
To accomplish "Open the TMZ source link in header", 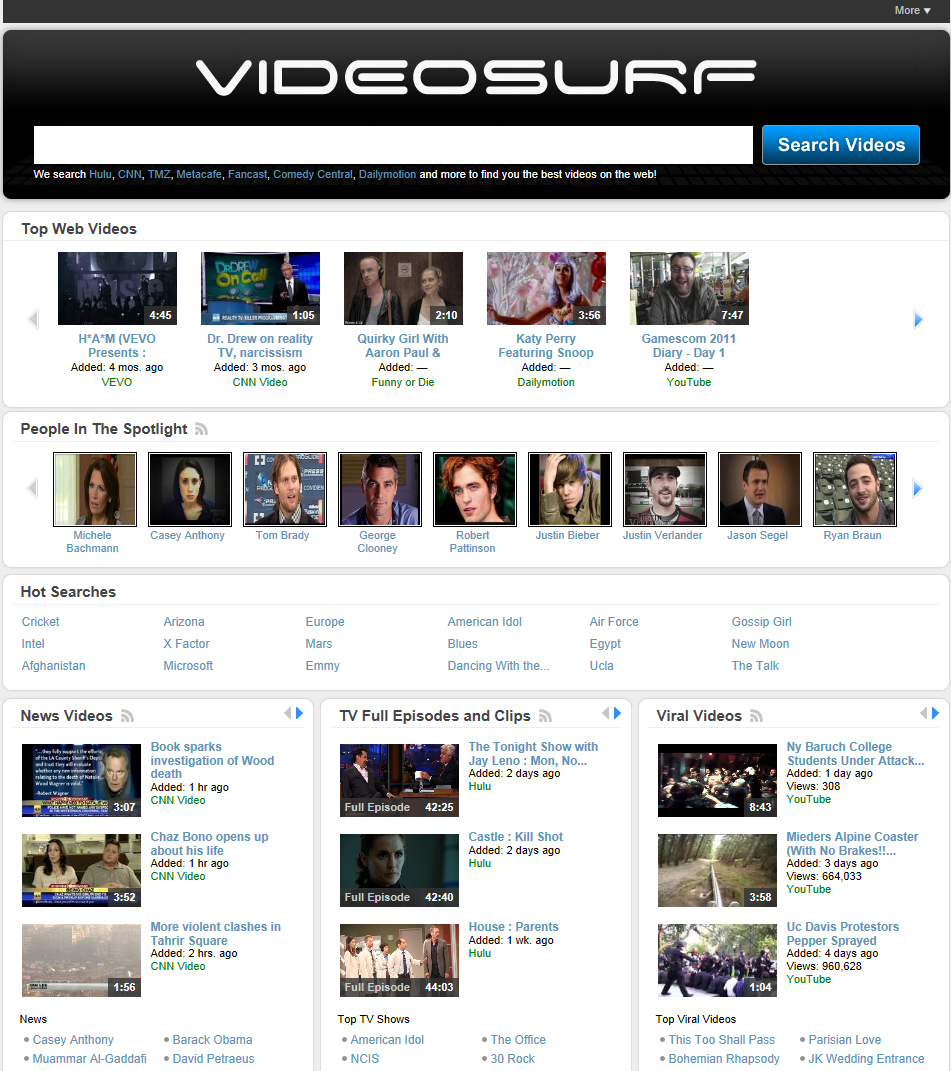I will [158, 174].
